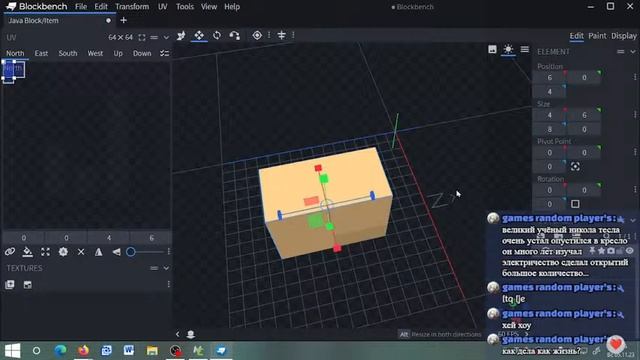Open the Pivot Point row three-dot options
Image resolution: width=640 pixels, height=360 pixels.
pyautogui.click(x=635, y=152)
